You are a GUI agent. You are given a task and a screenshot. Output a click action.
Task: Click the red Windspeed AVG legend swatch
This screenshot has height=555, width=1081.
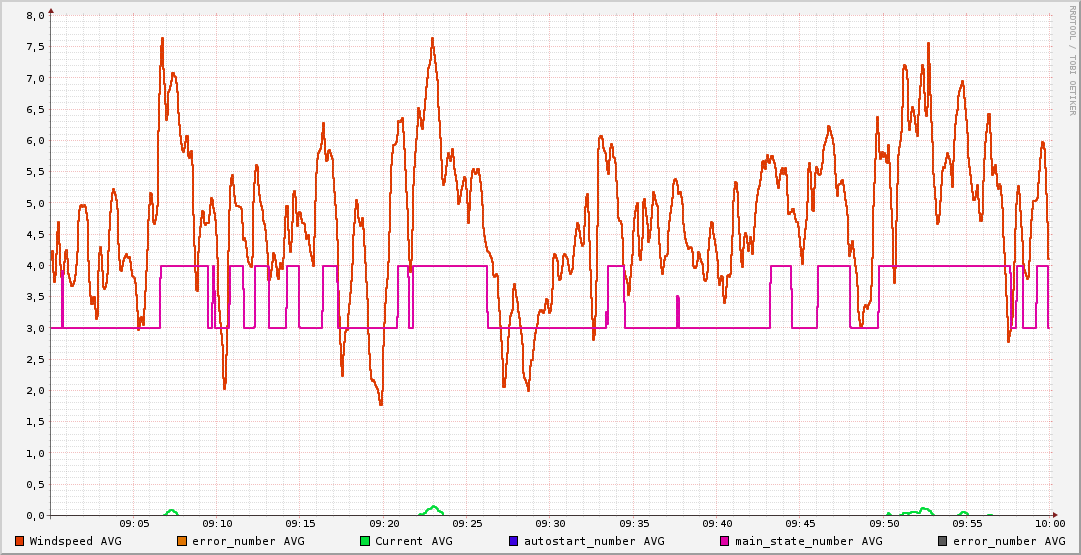(x=20, y=541)
